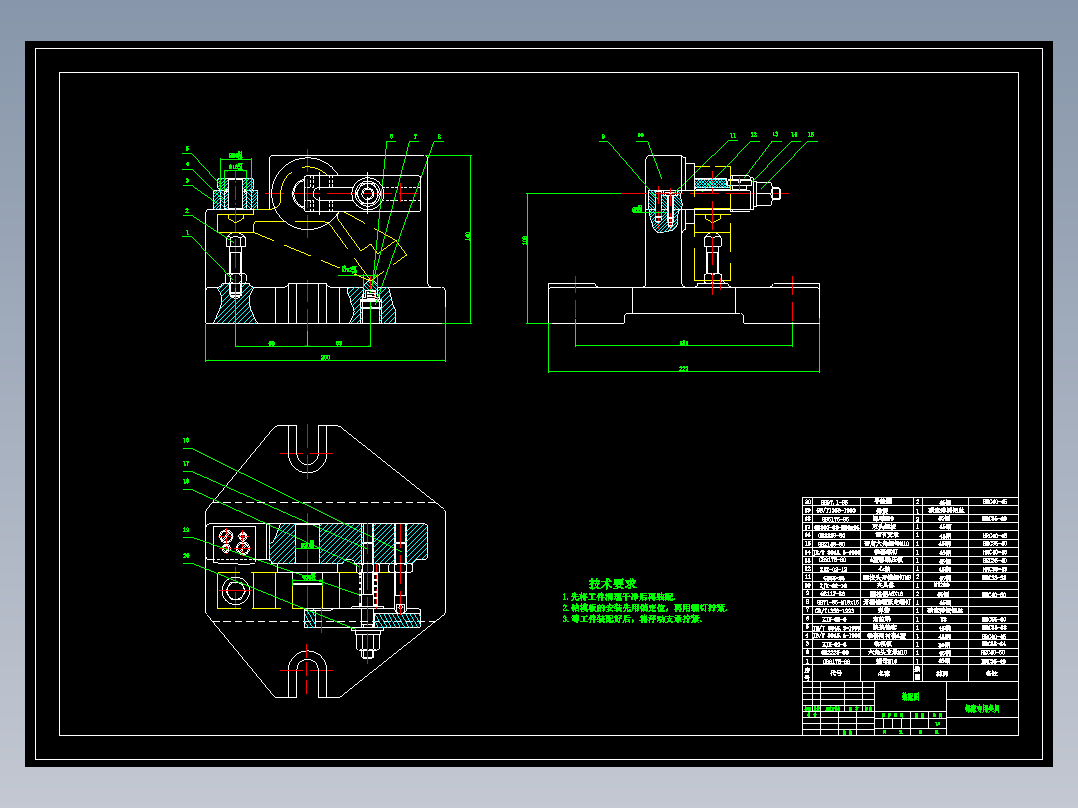Select the 140 height dimension in front view

click(468, 236)
